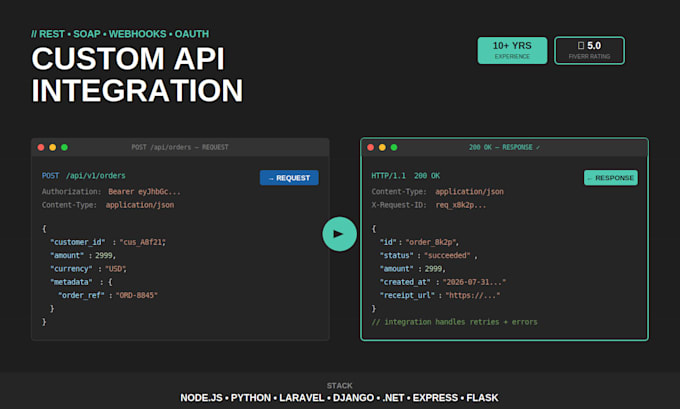
Task: Click 'PYTHON' in the stack list
Action: 251,398
